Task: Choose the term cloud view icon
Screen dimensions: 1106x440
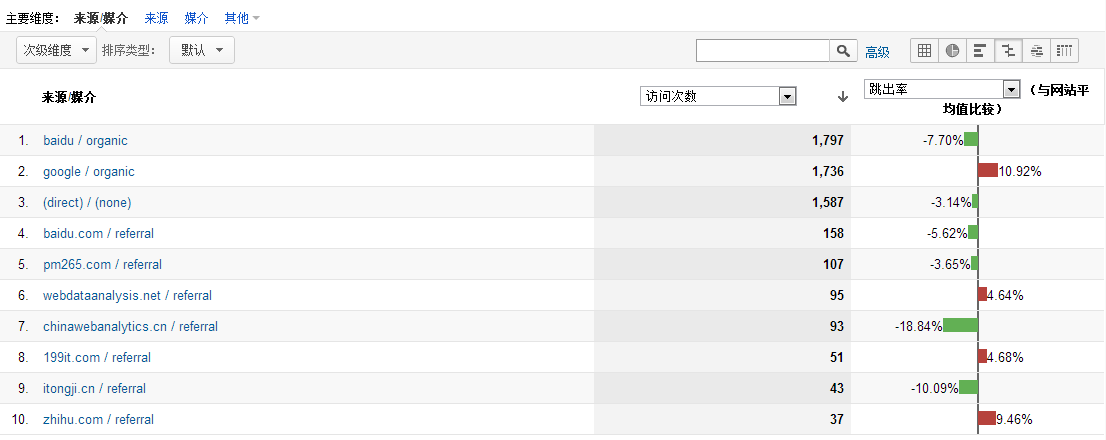Action: (x=1037, y=50)
